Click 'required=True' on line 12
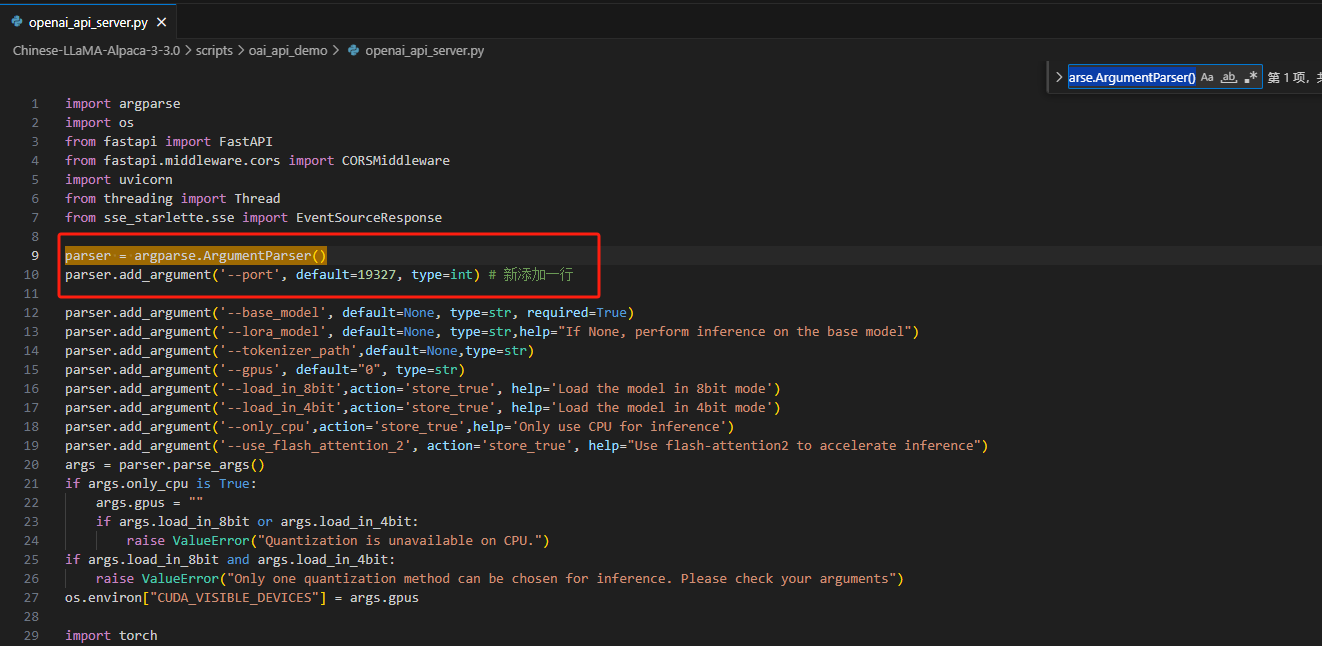Screen dimensions: 1322x646 point(577,313)
